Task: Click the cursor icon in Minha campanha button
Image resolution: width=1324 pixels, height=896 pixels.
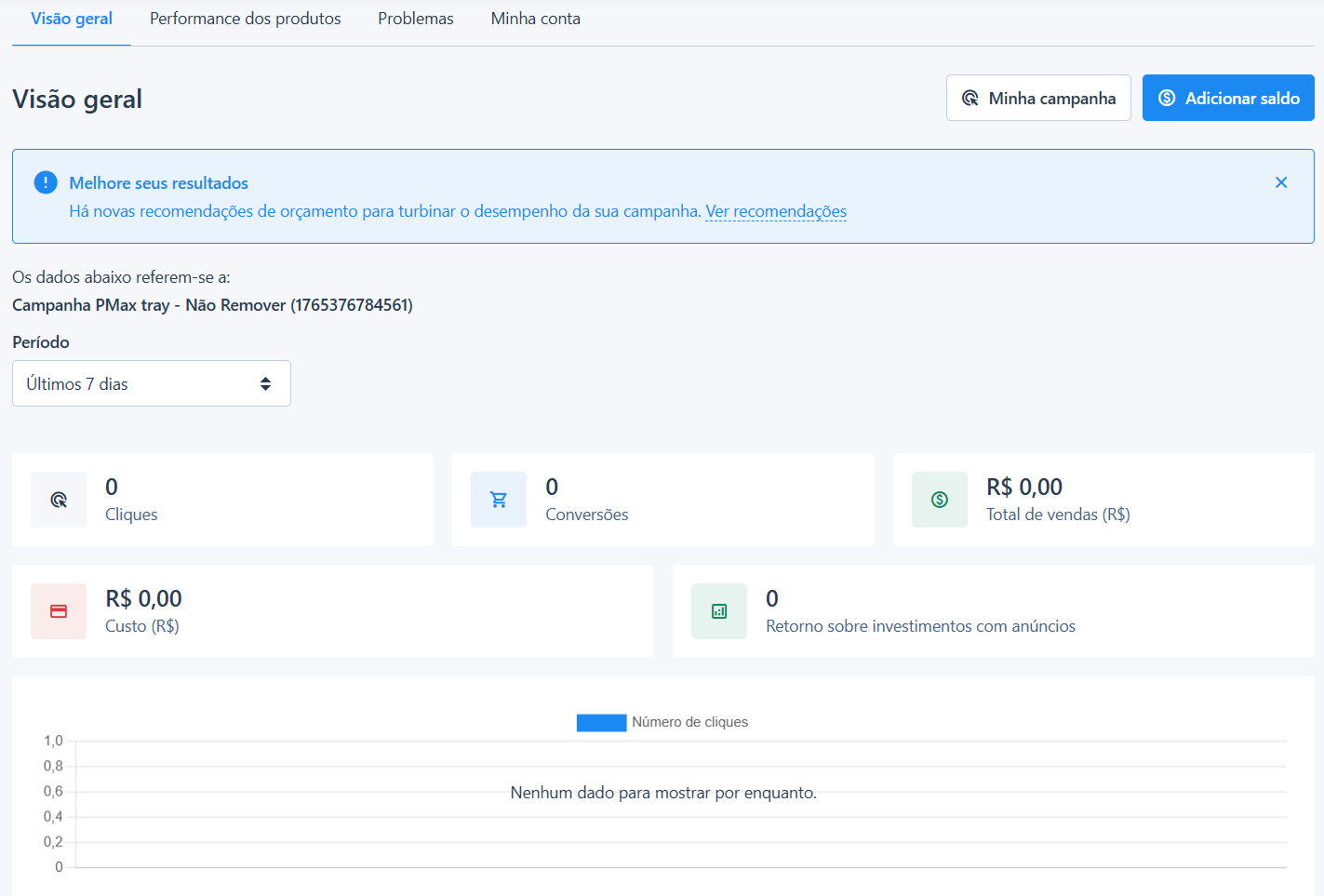Action: pos(970,98)
